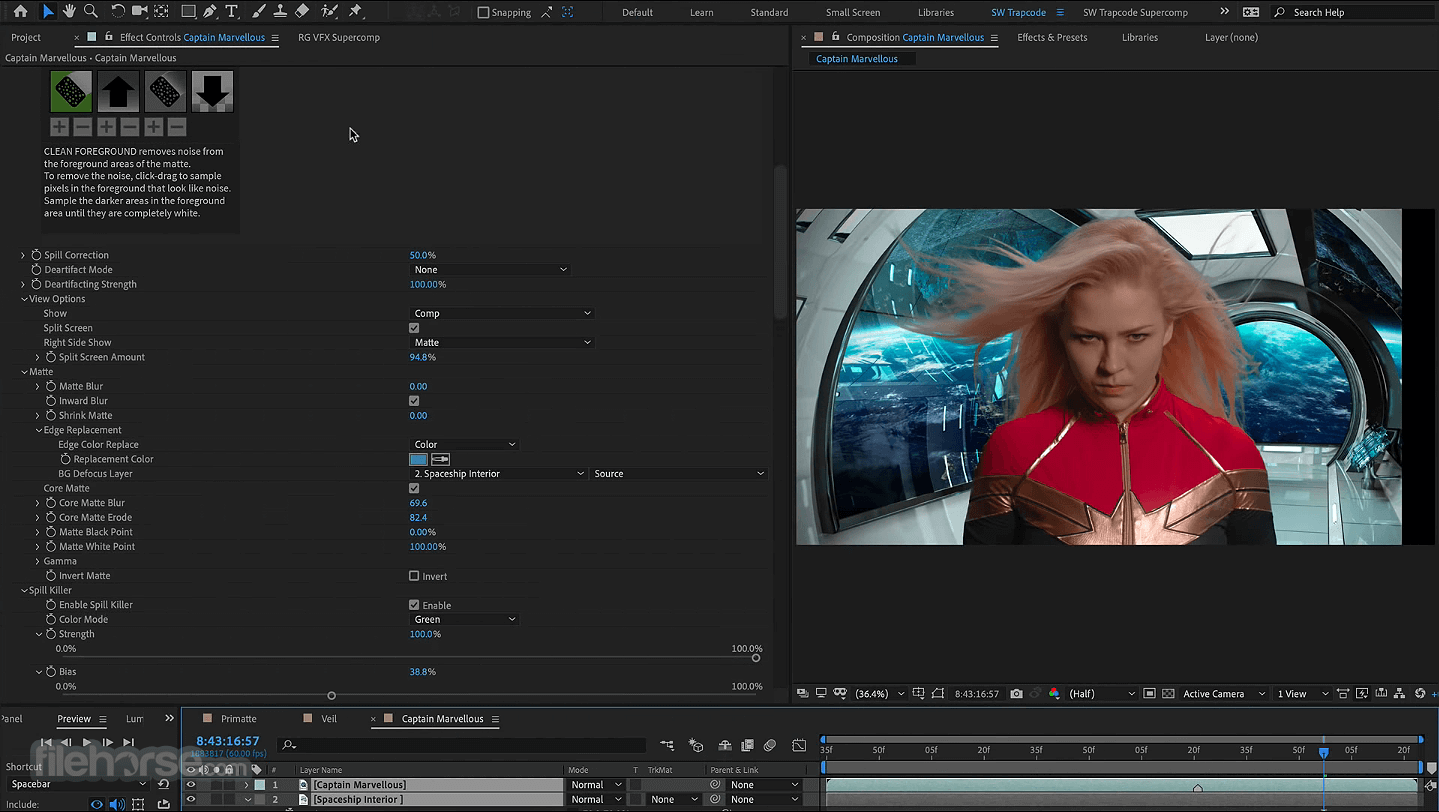Take a snapshot with the camera icon

click(1016, 693)
